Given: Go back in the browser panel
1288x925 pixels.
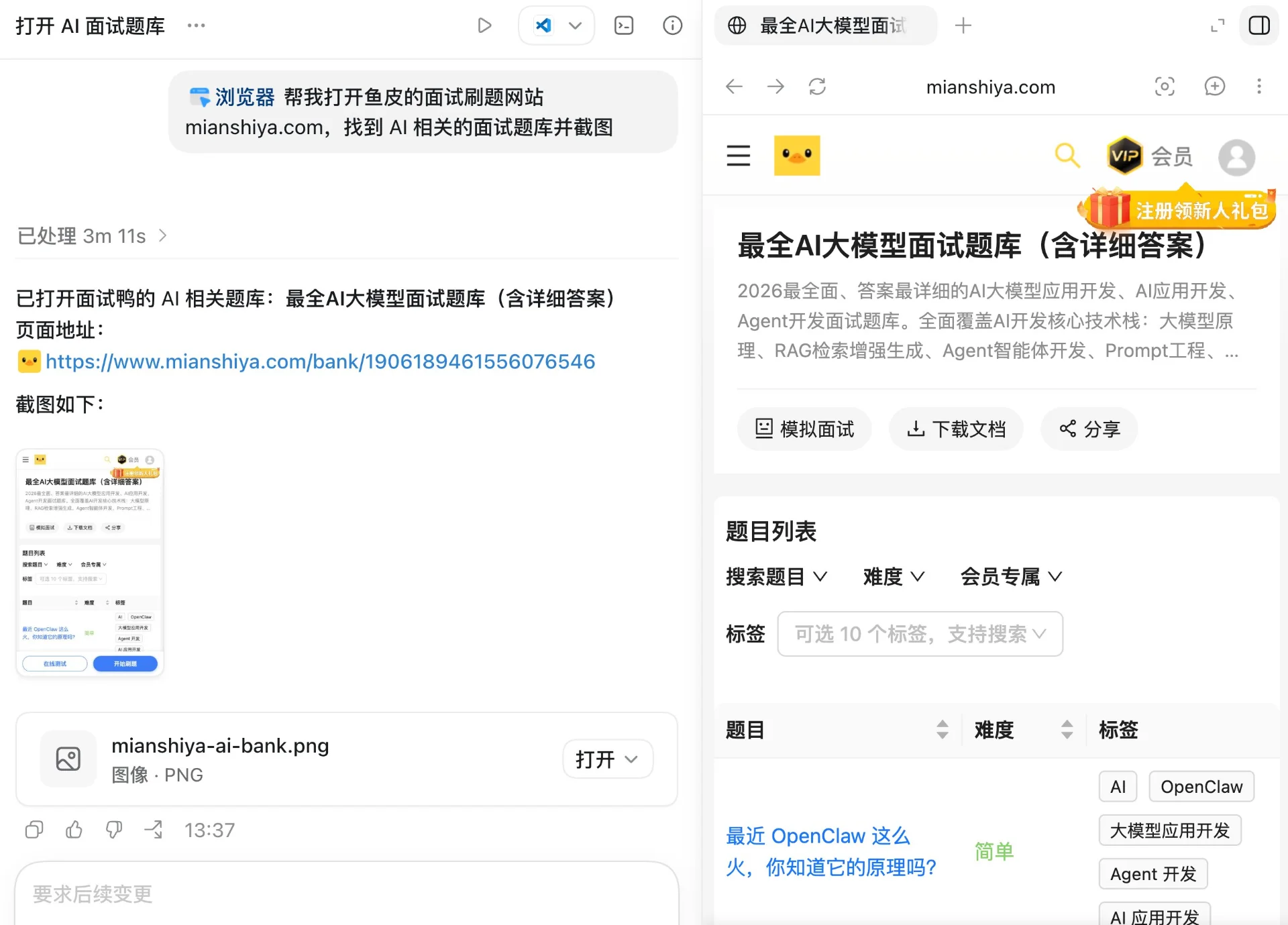Looking at the screenshot, I should tap(735, 87).
